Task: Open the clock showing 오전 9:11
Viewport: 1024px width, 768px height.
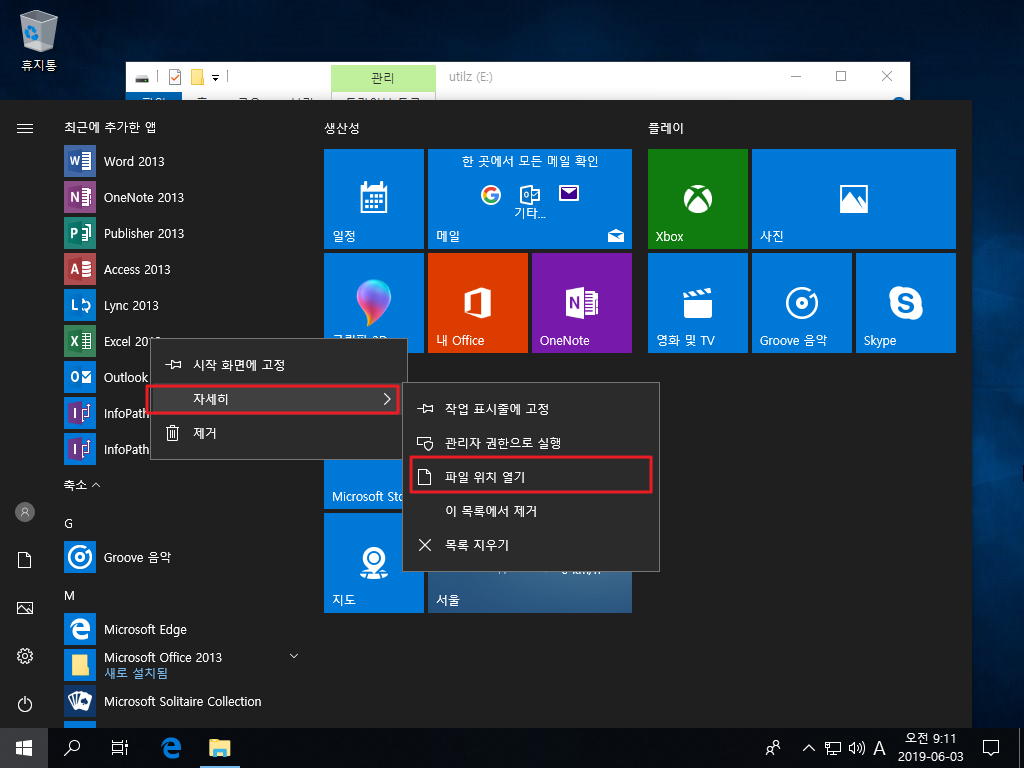Action: point(930,748)
